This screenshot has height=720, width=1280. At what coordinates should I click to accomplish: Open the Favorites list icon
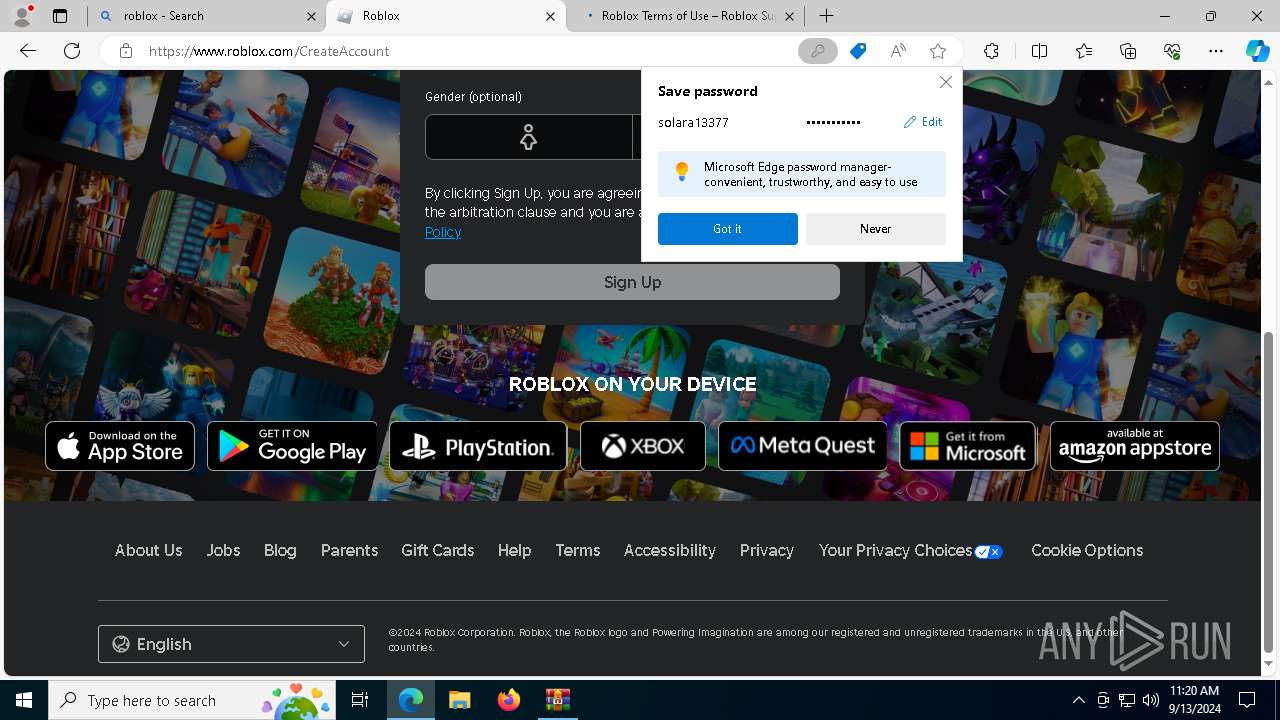1084,51
